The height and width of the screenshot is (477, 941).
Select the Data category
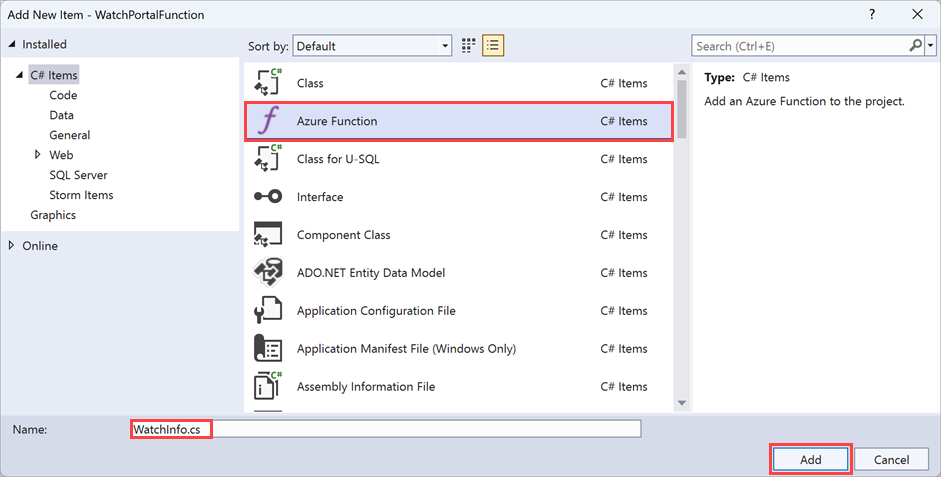61,115
